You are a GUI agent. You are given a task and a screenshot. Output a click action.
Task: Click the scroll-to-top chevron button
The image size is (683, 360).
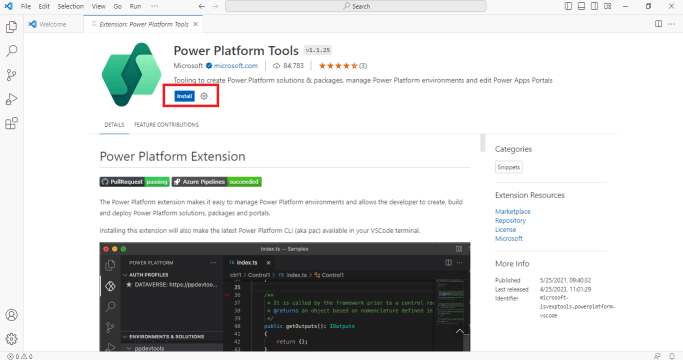click(x=460, y=332)
